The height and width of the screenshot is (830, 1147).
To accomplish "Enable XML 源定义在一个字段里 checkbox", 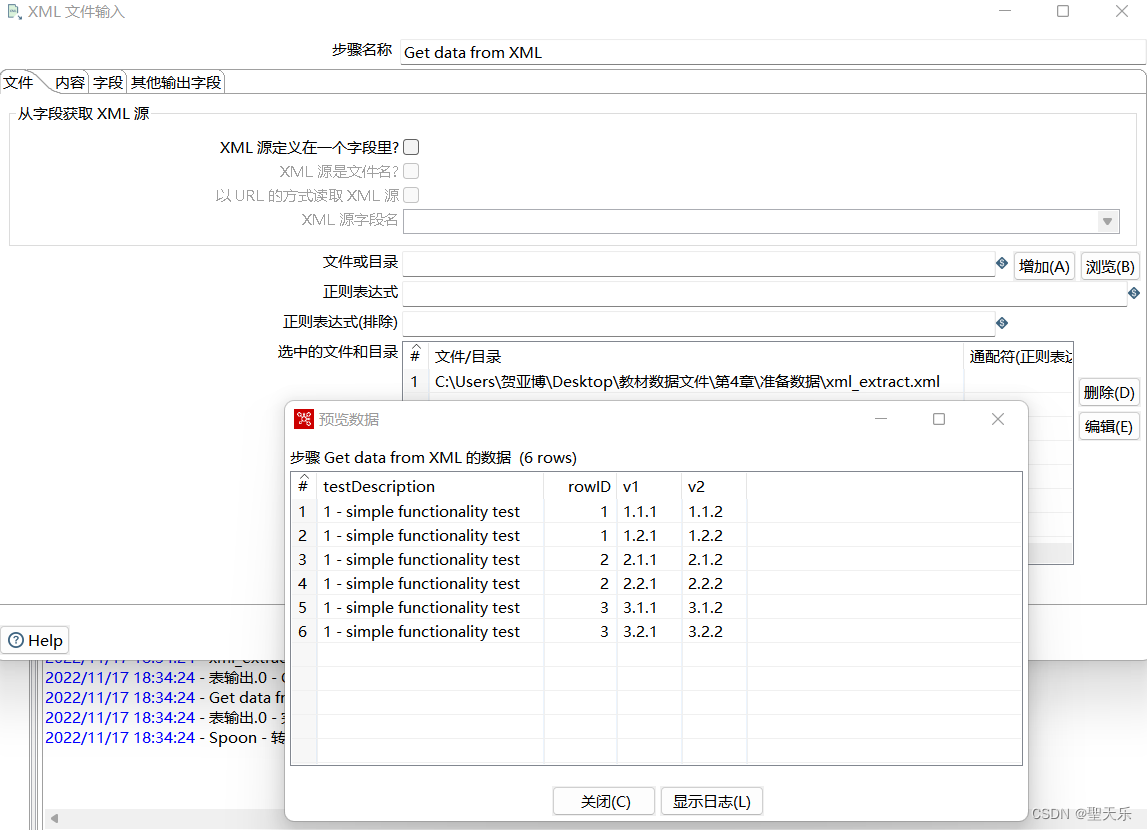I will [411, 146].
